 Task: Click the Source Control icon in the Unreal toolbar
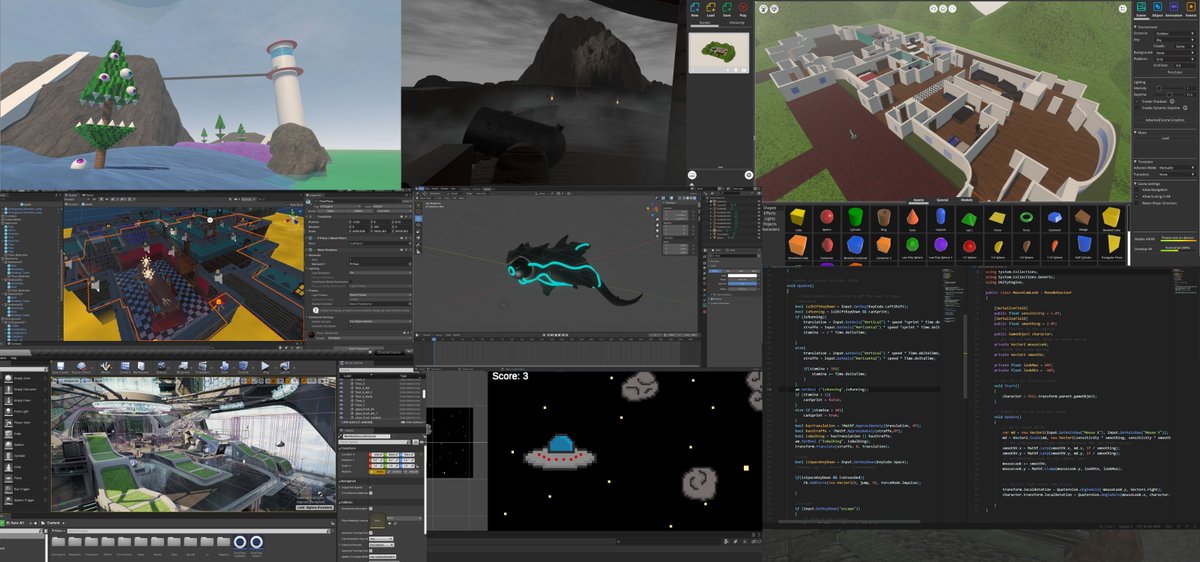[x=81, y=366]
